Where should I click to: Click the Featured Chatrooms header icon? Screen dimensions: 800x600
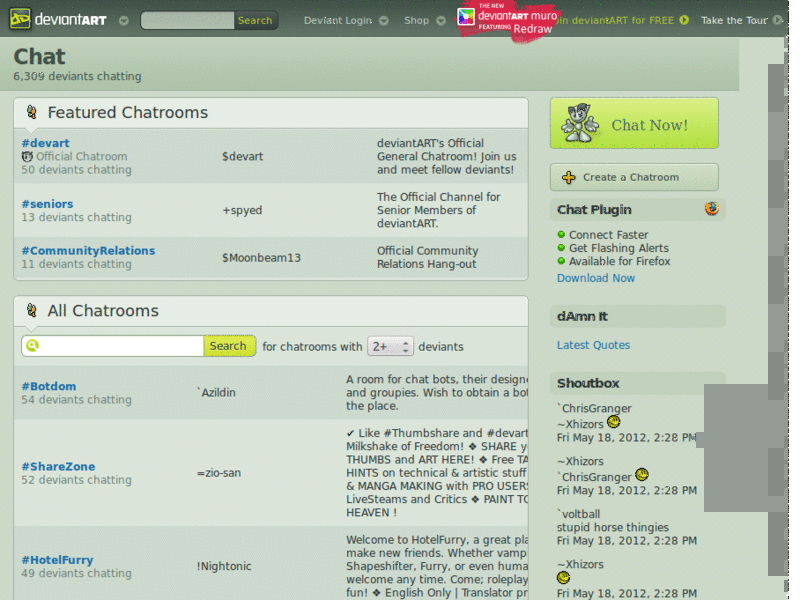click(x=32, y=112)
